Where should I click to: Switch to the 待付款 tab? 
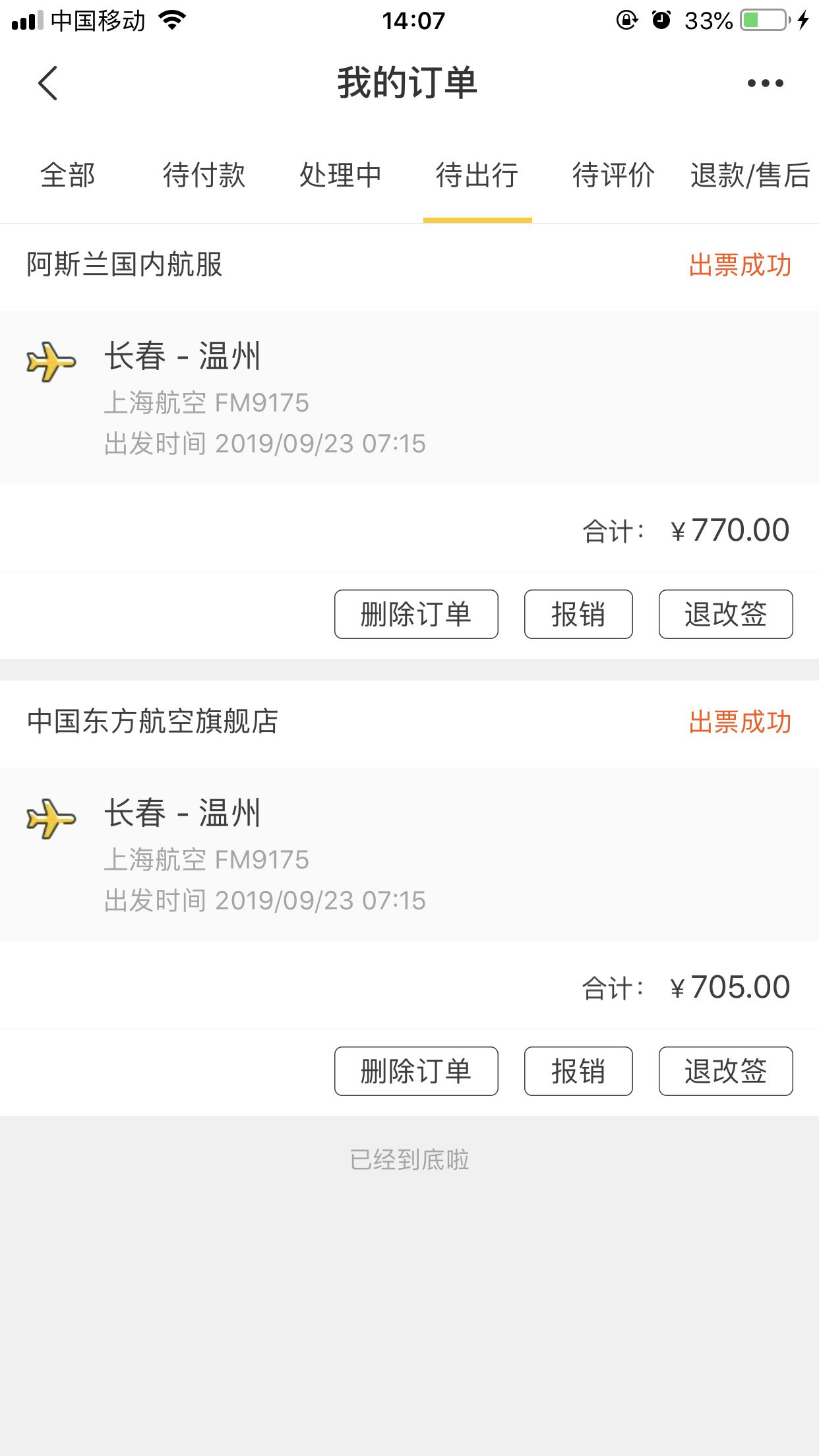[204, 175]
